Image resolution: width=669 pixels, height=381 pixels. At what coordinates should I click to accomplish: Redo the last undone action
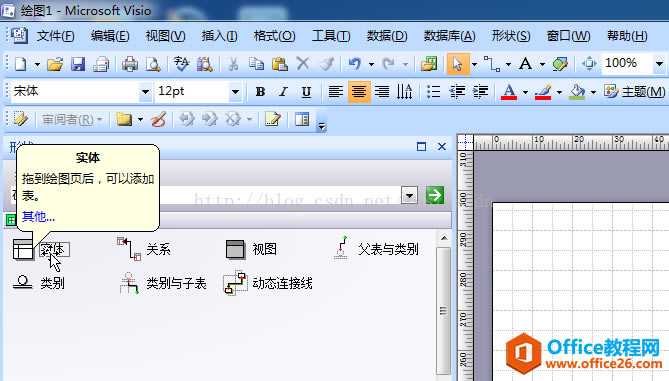[x=388, y=64]
